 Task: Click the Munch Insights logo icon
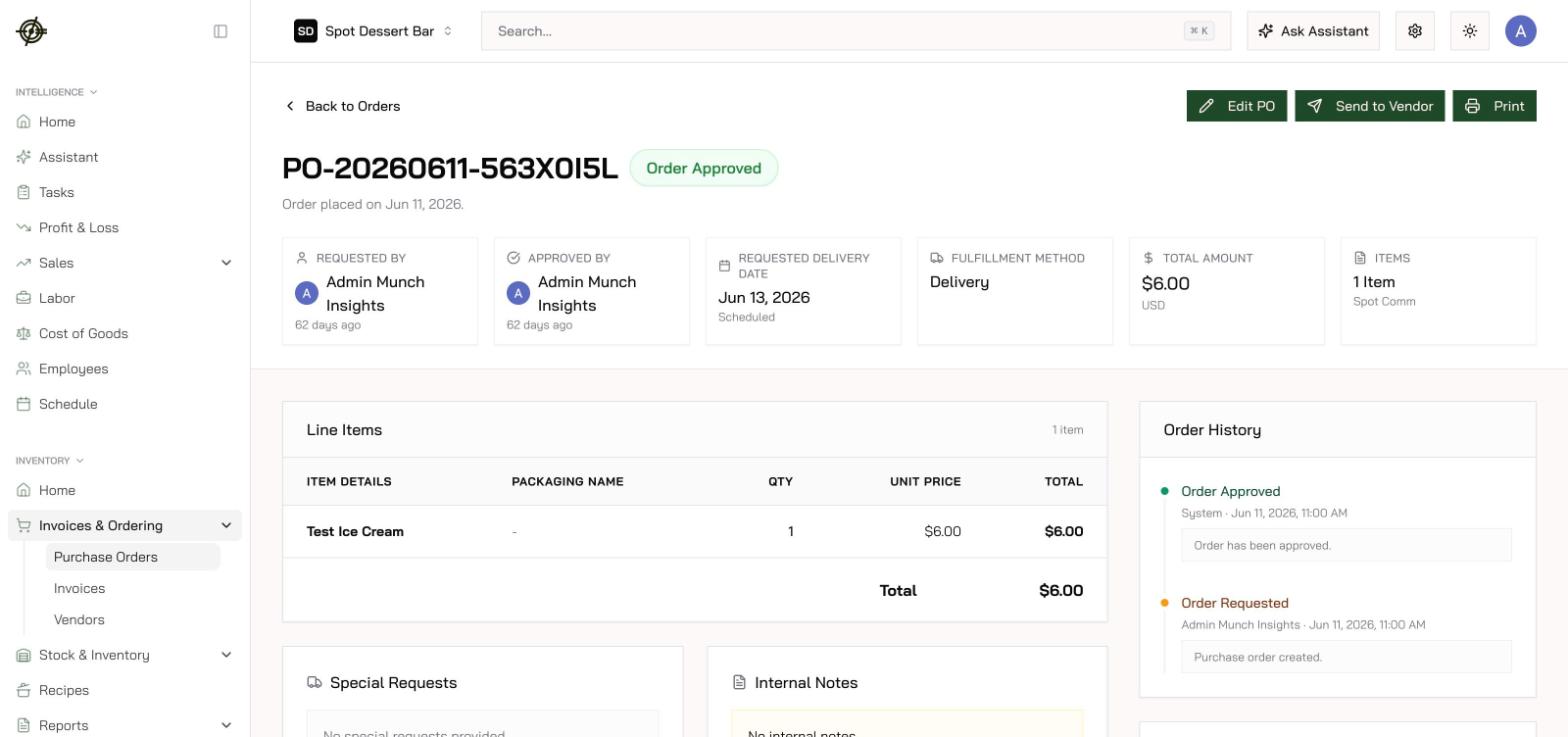31,31
